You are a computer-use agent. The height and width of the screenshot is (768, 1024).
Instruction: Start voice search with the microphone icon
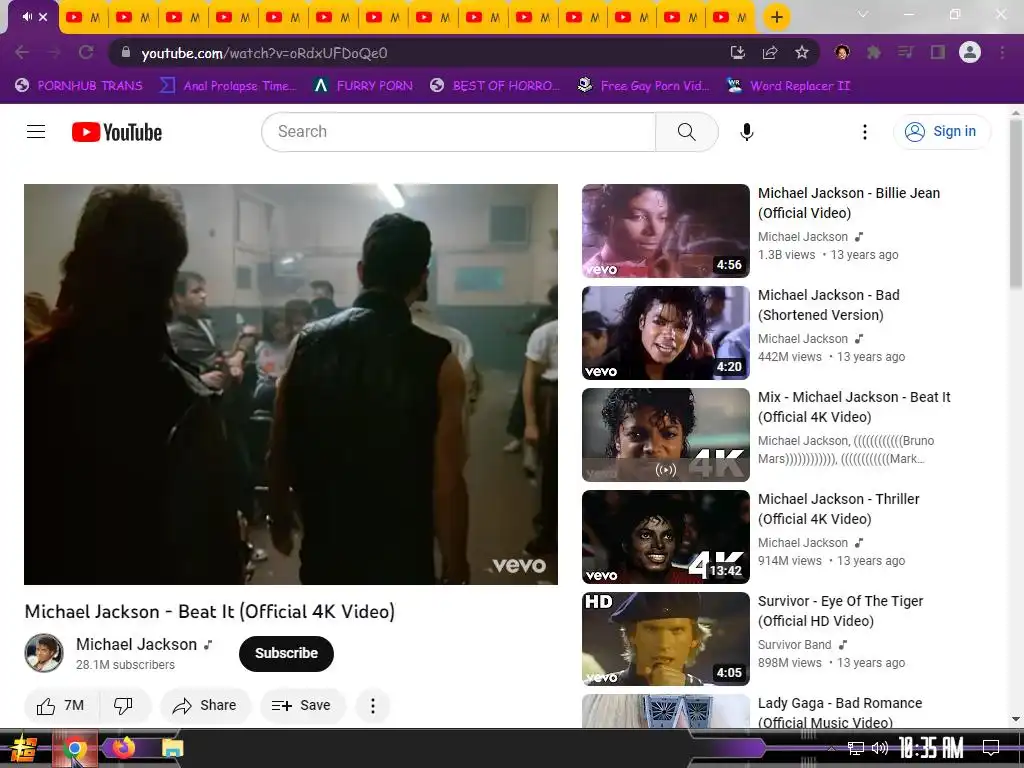tap(746, 132)
